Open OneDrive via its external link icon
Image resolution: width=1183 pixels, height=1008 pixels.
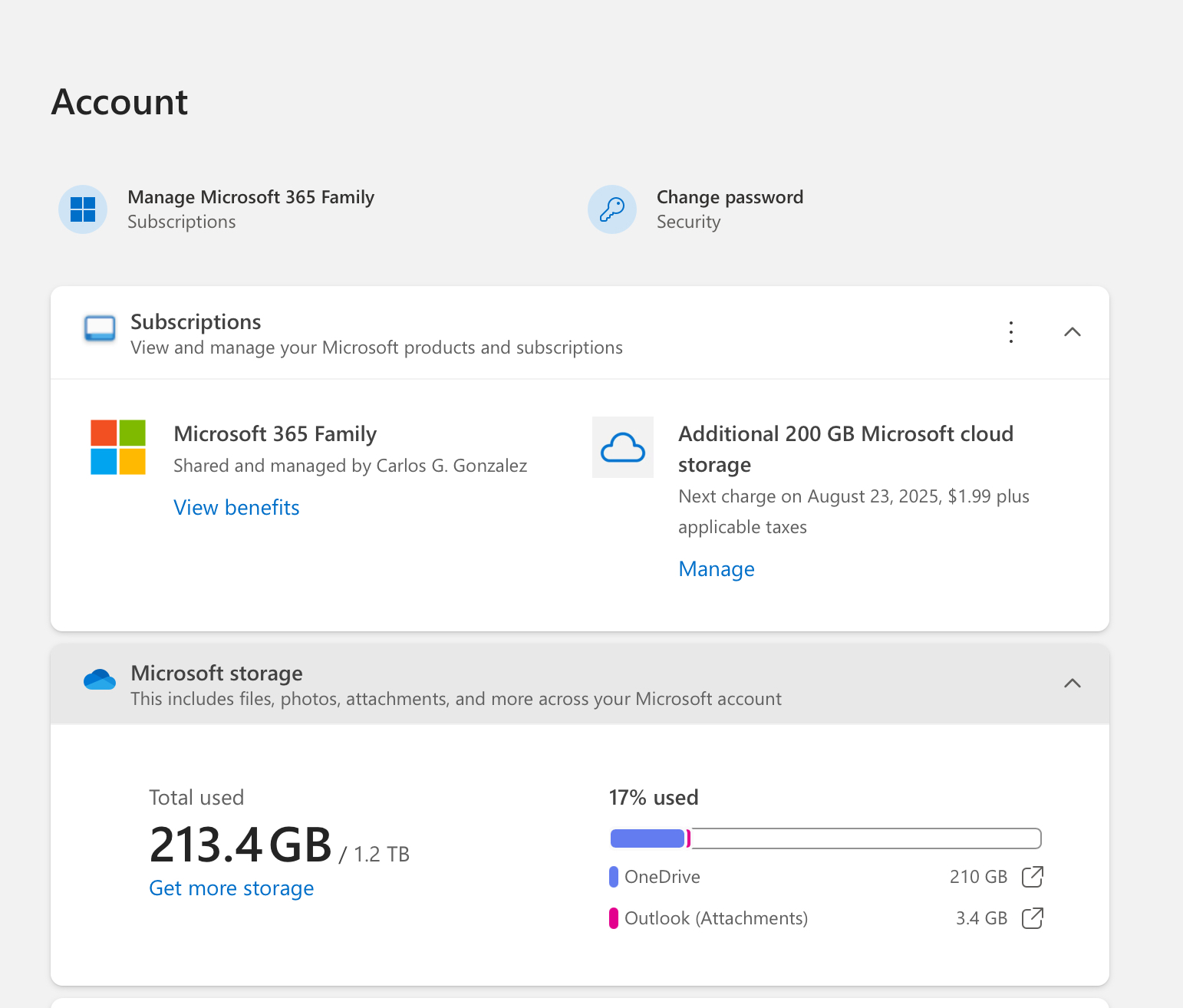click(1033, 877)
